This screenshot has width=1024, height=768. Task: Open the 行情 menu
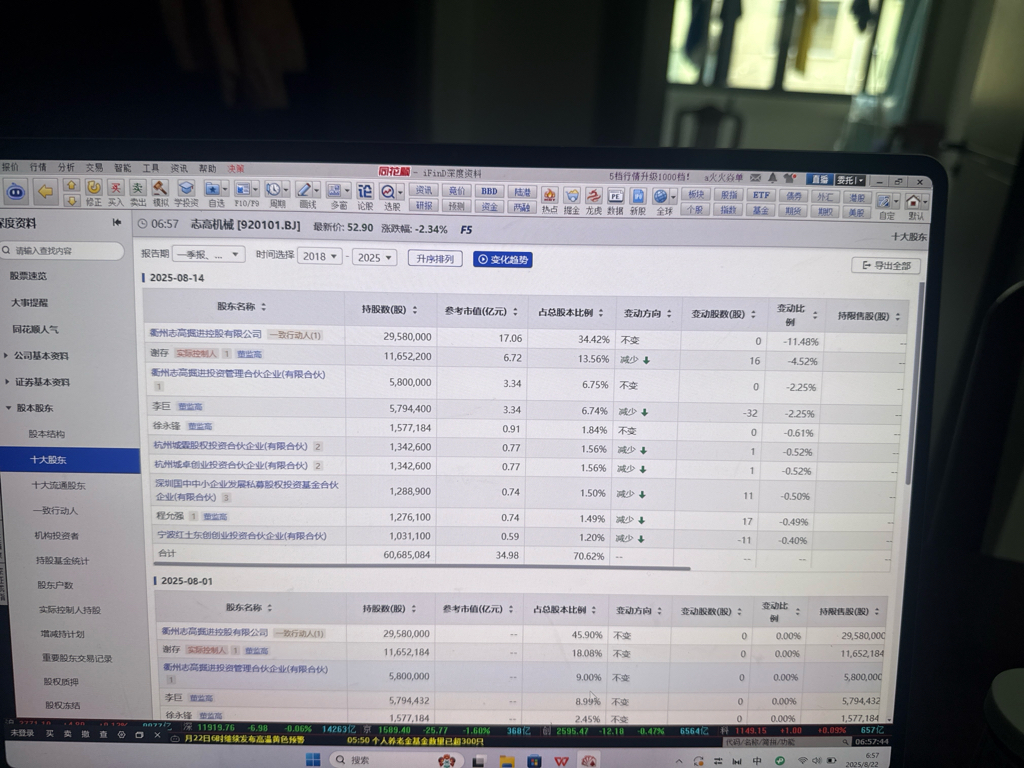[38, 167]
